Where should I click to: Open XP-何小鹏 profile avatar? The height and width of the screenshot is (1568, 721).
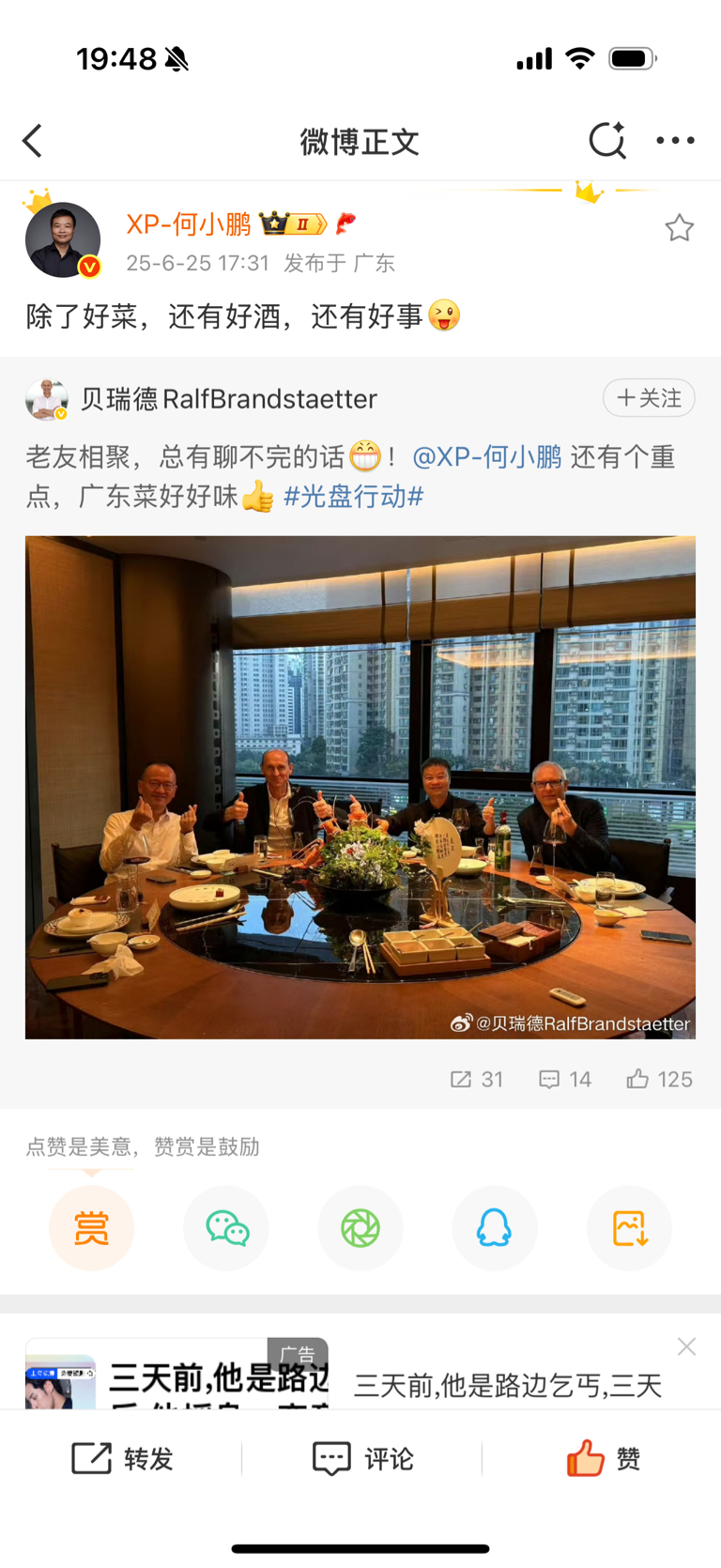tap(63, 239)
